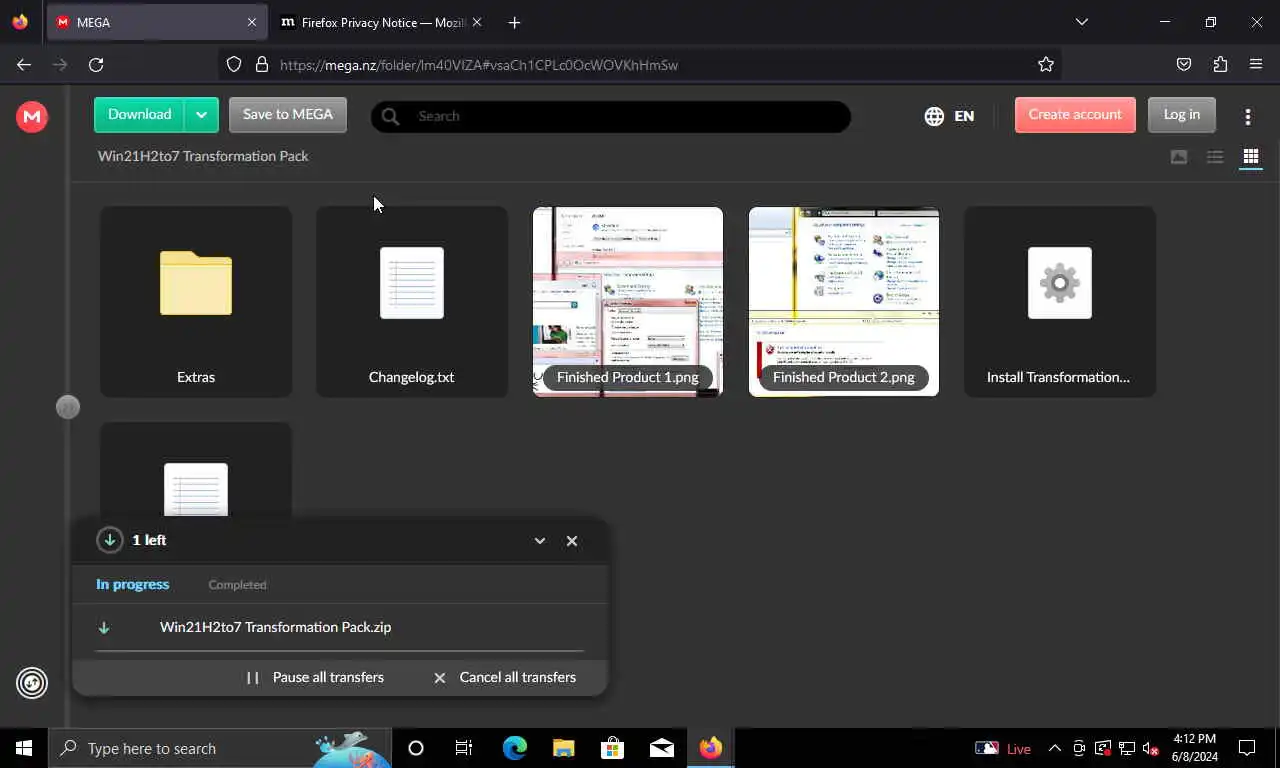
Task: Click the transfer progress bar
Action: (x=340, y=651)
